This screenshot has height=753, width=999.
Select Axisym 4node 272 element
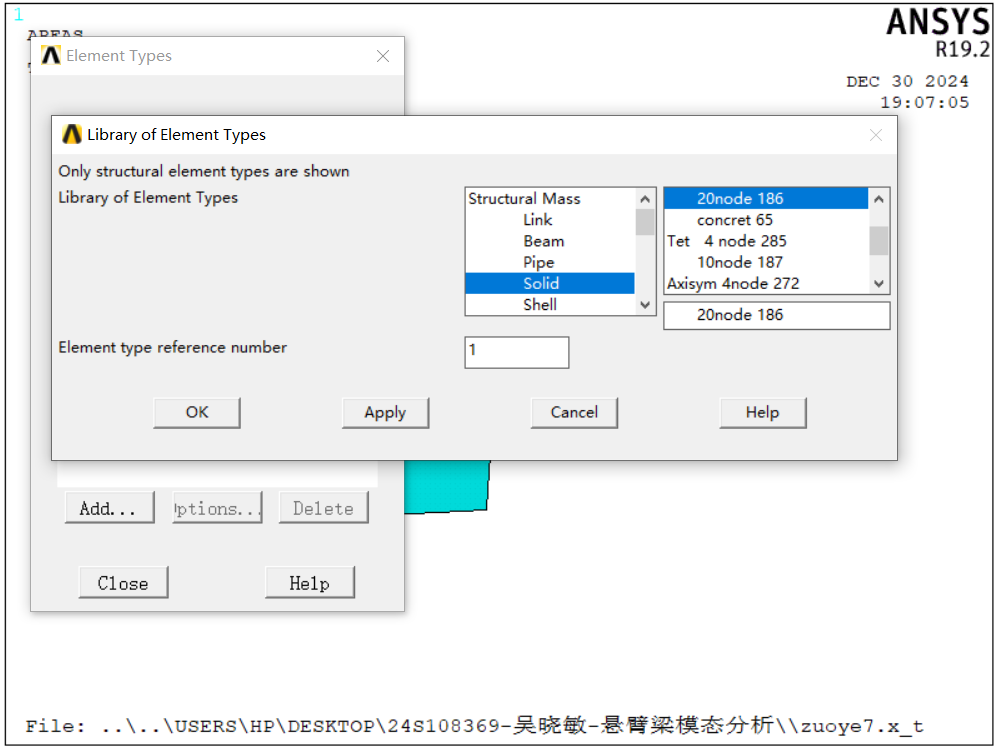[766, 283]
